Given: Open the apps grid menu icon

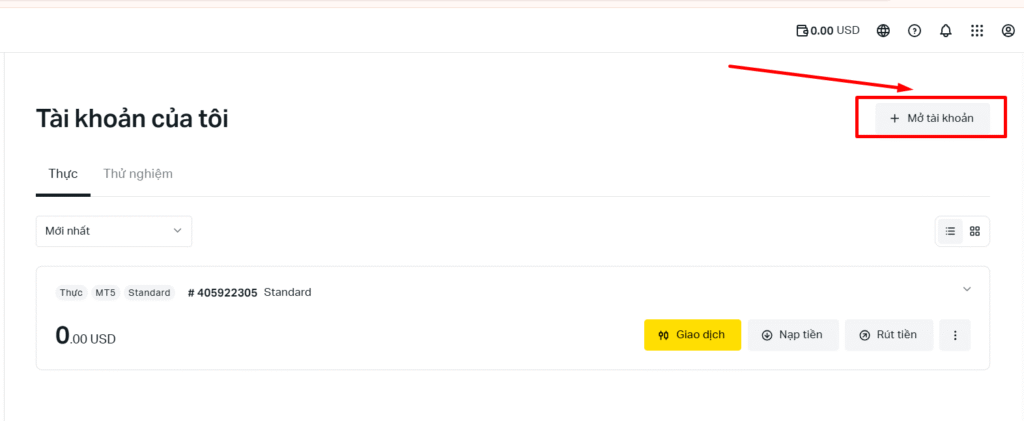Looking at the screenshot, I should click(x=977, y=31).
